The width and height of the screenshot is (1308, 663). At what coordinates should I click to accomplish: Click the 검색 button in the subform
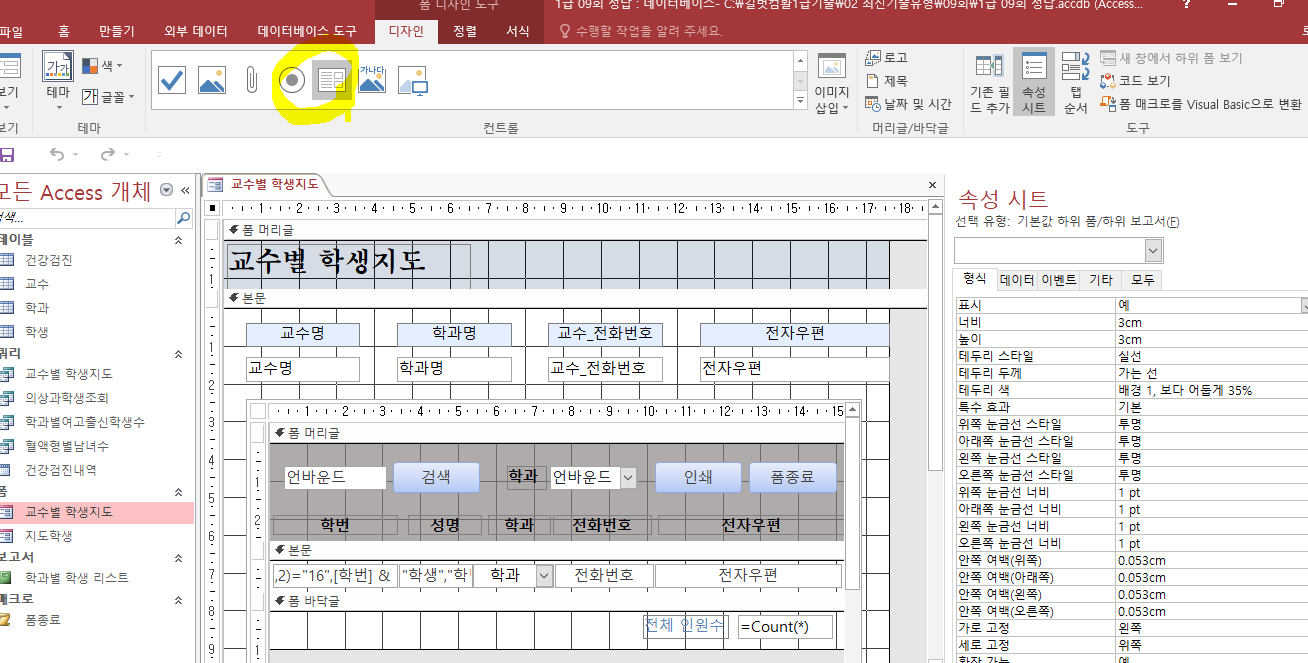pyautogui.click(x=436, y=477)
